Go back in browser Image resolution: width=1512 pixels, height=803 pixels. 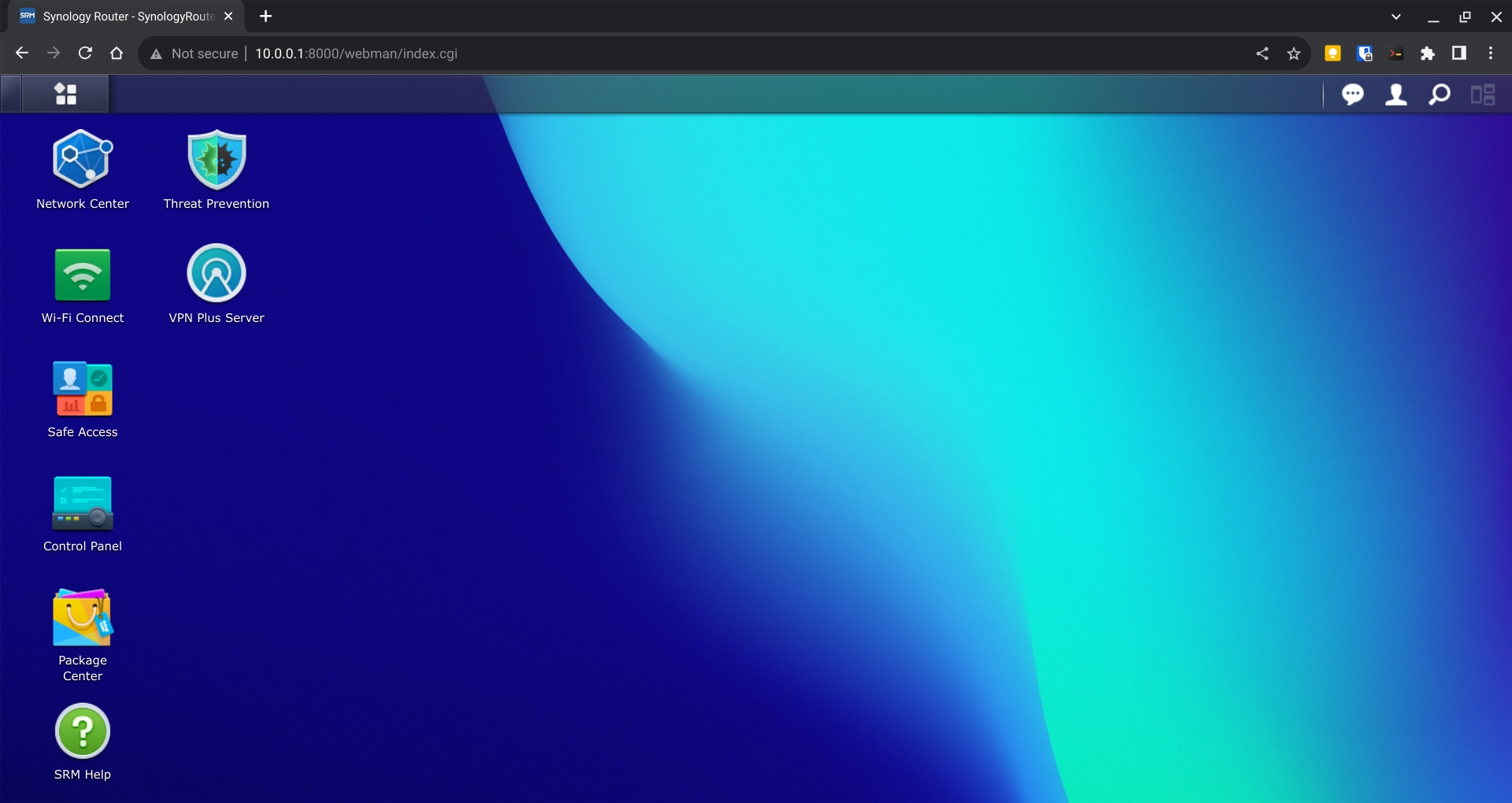click(x=22, y=53)
